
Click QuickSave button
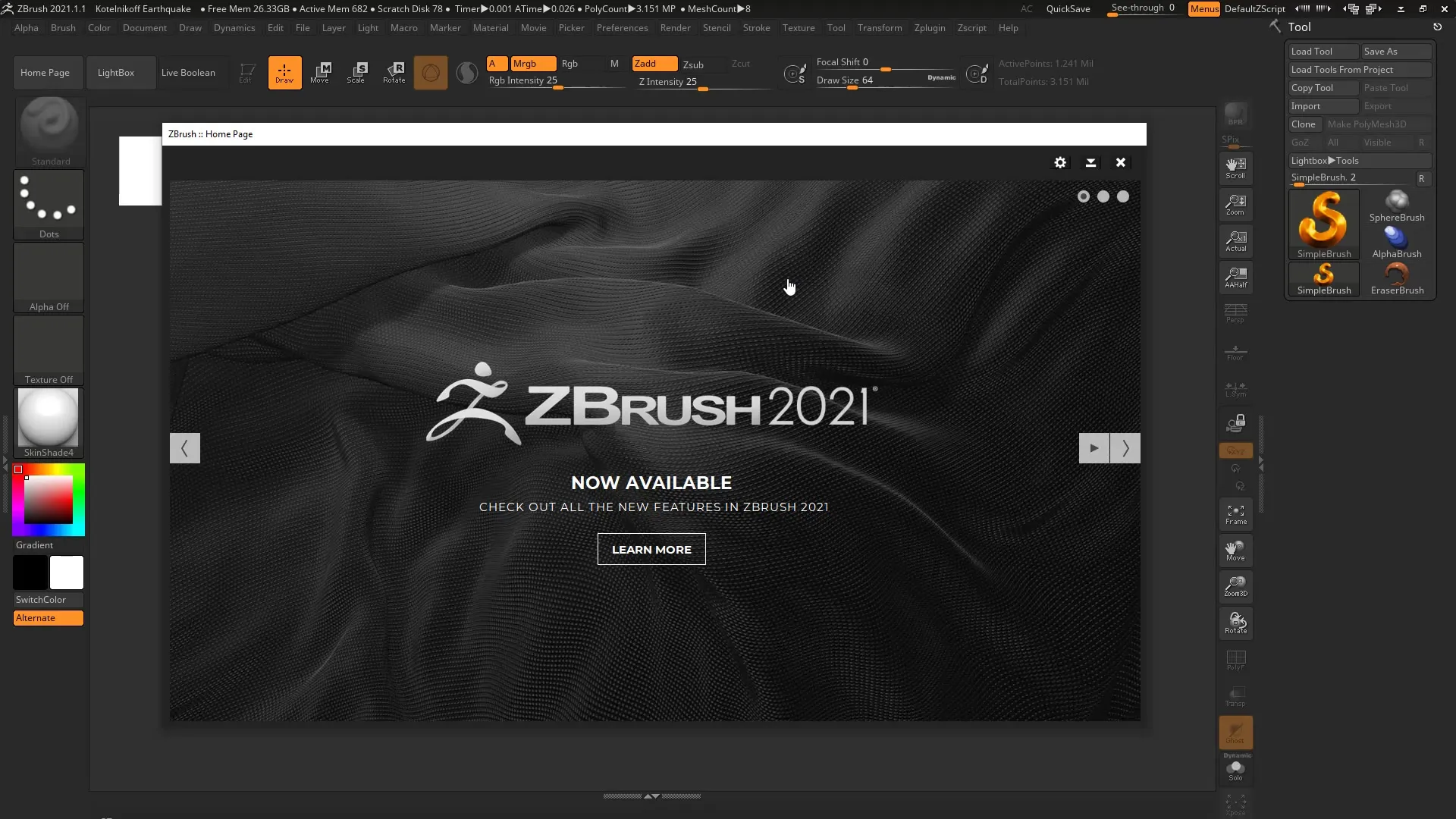(1068, 9)
